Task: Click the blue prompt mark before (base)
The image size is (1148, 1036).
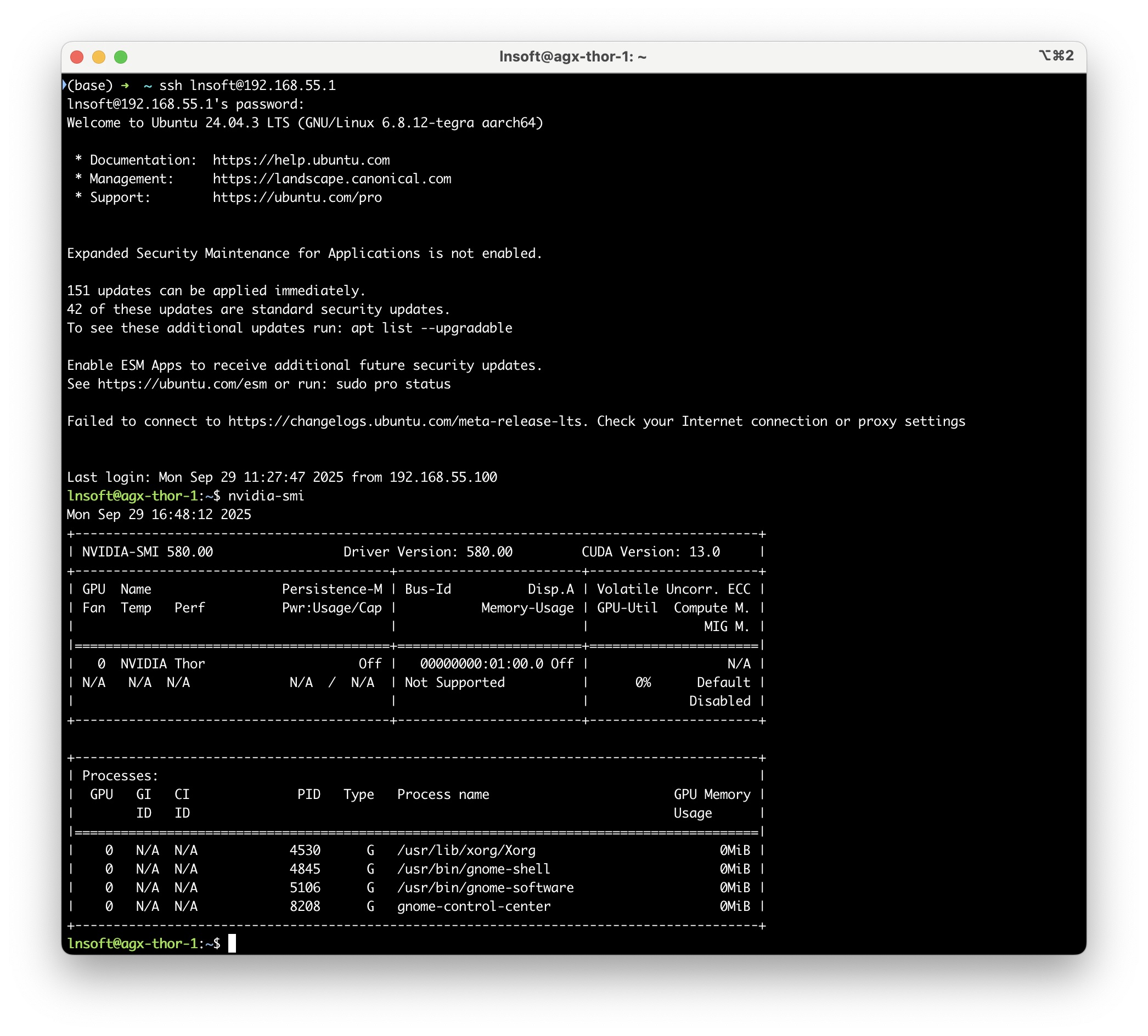Action: (64, 85)
